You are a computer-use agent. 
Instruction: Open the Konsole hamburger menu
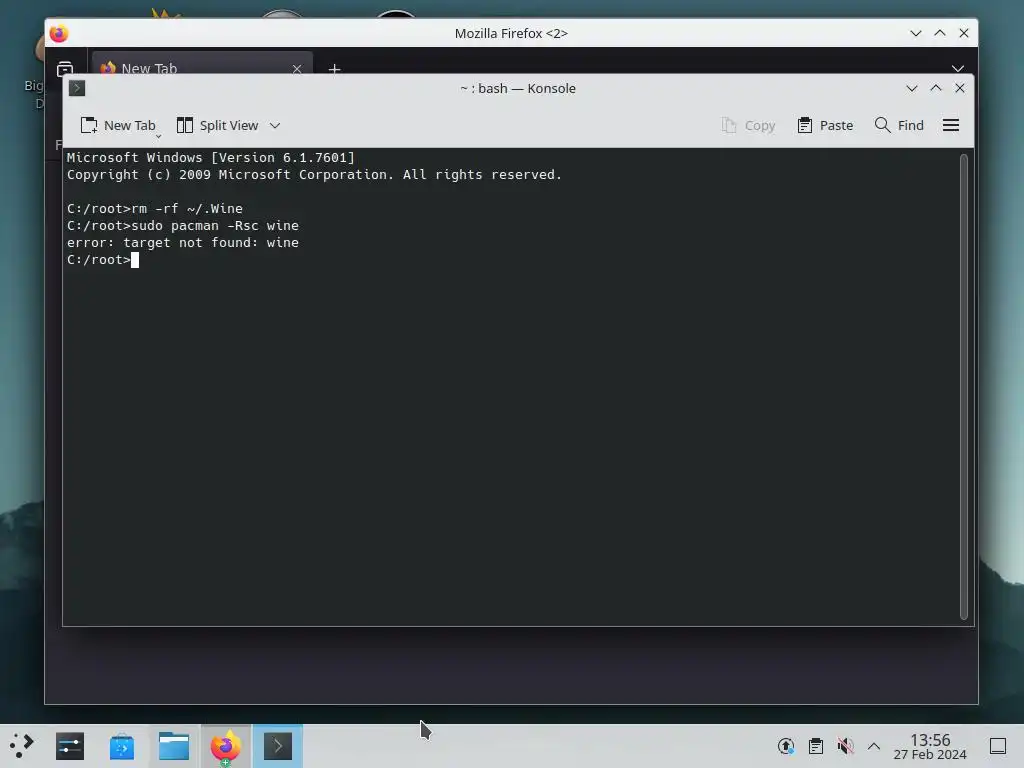[x=951, y=125]
